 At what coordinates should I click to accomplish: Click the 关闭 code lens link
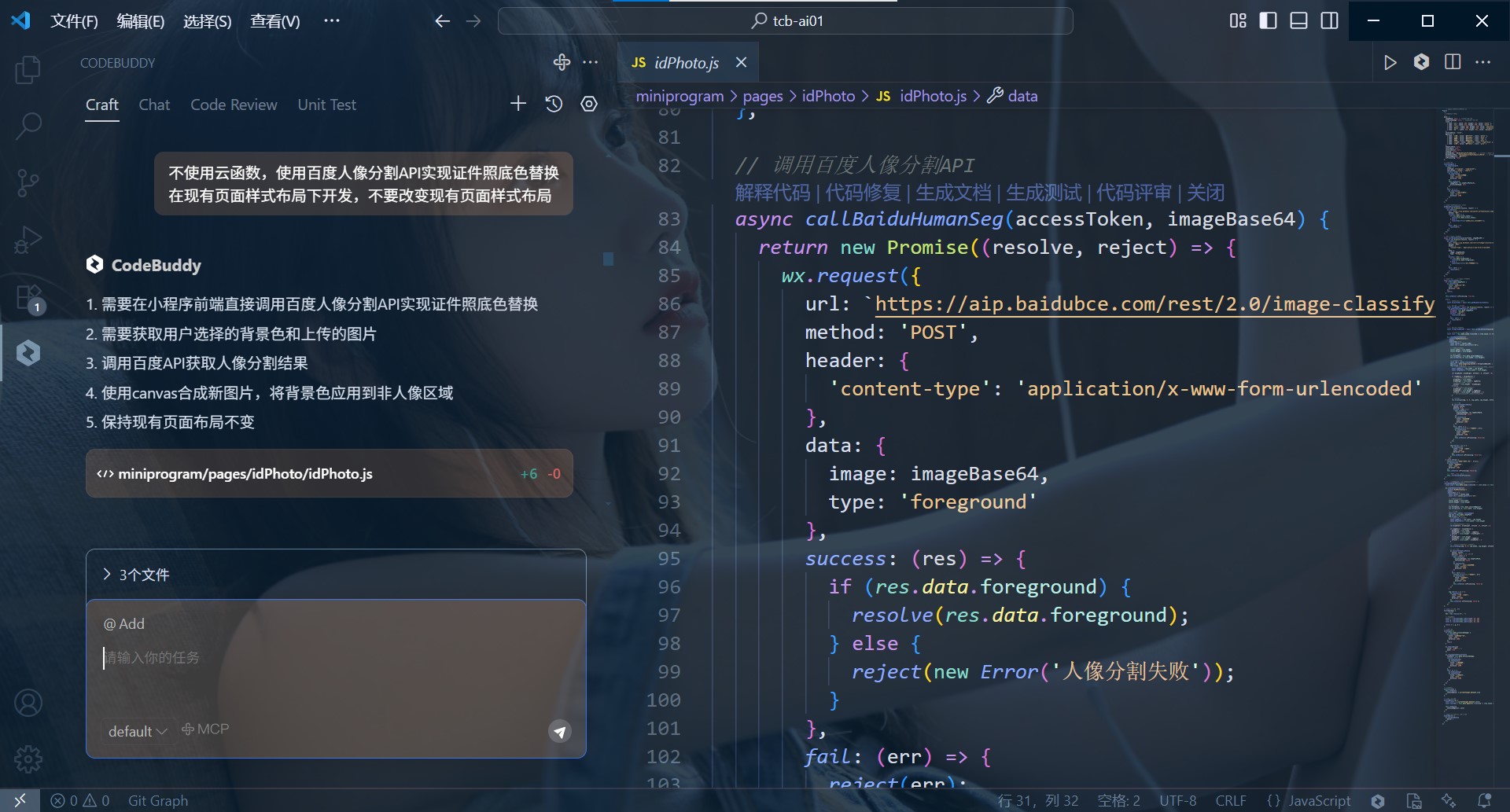point(1206,193)
